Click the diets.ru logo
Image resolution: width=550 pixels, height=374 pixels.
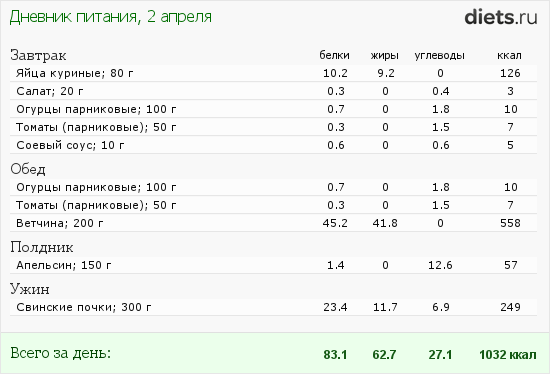tap(501, 17)
